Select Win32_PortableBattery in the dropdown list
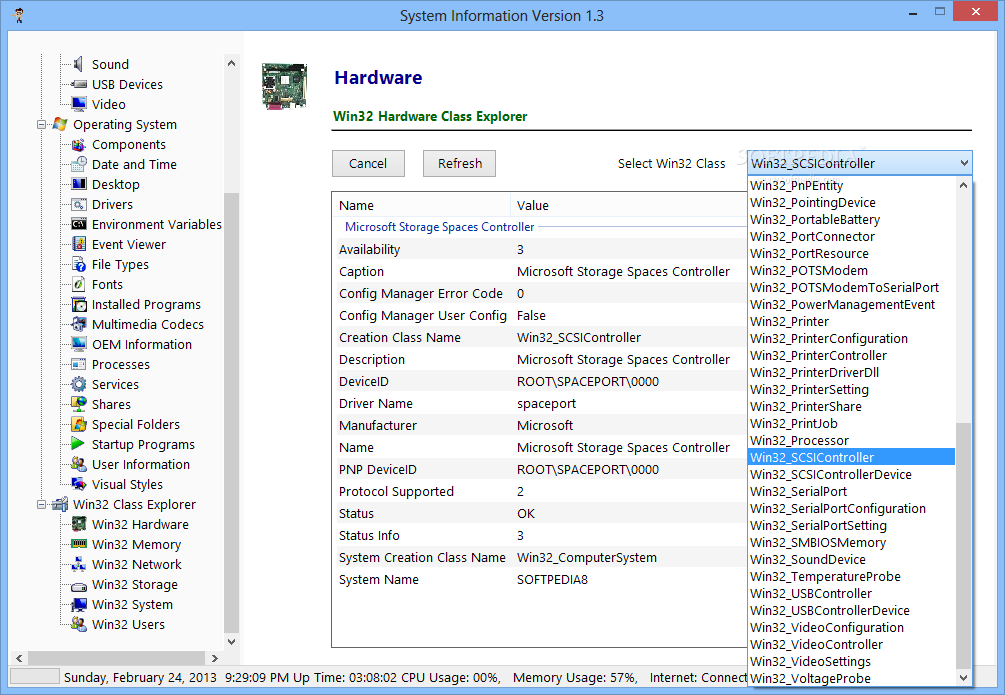1005x695 pixels. click(851, 219)
